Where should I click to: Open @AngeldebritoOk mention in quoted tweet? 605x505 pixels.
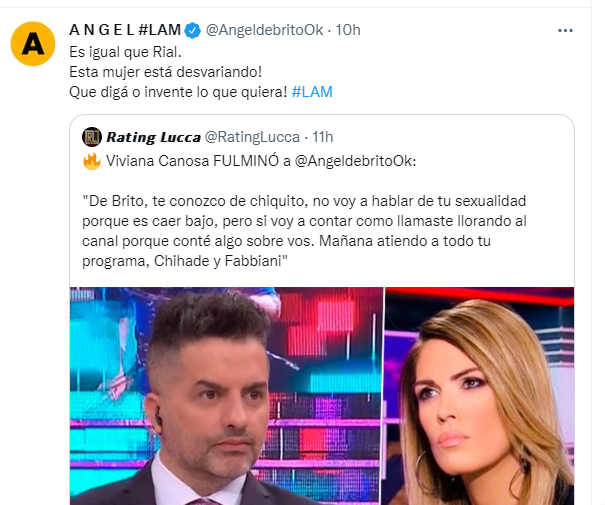click(x=355, y=161)
